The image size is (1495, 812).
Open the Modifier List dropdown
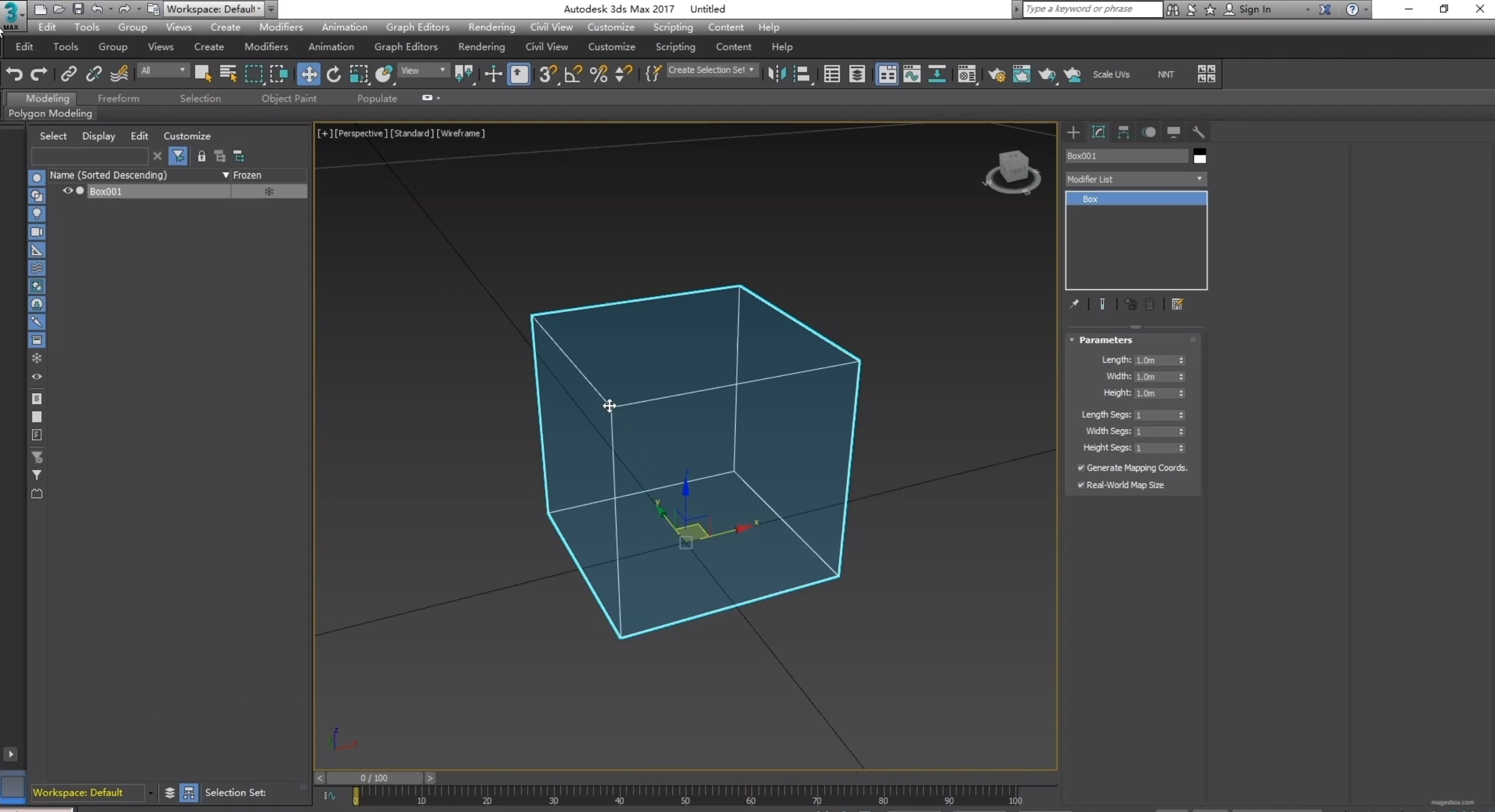(1135, 179)
